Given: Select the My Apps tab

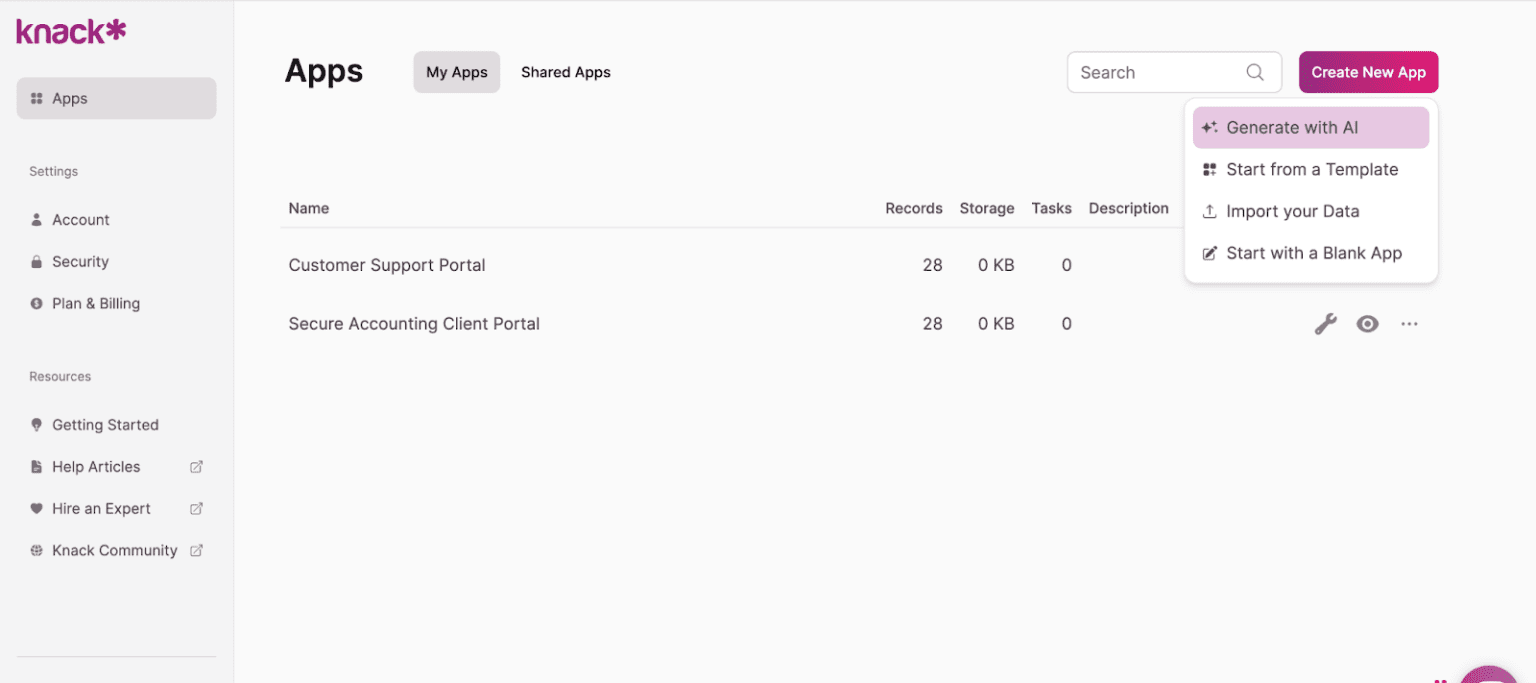Looking at the screenshot, I should (456, 72).
